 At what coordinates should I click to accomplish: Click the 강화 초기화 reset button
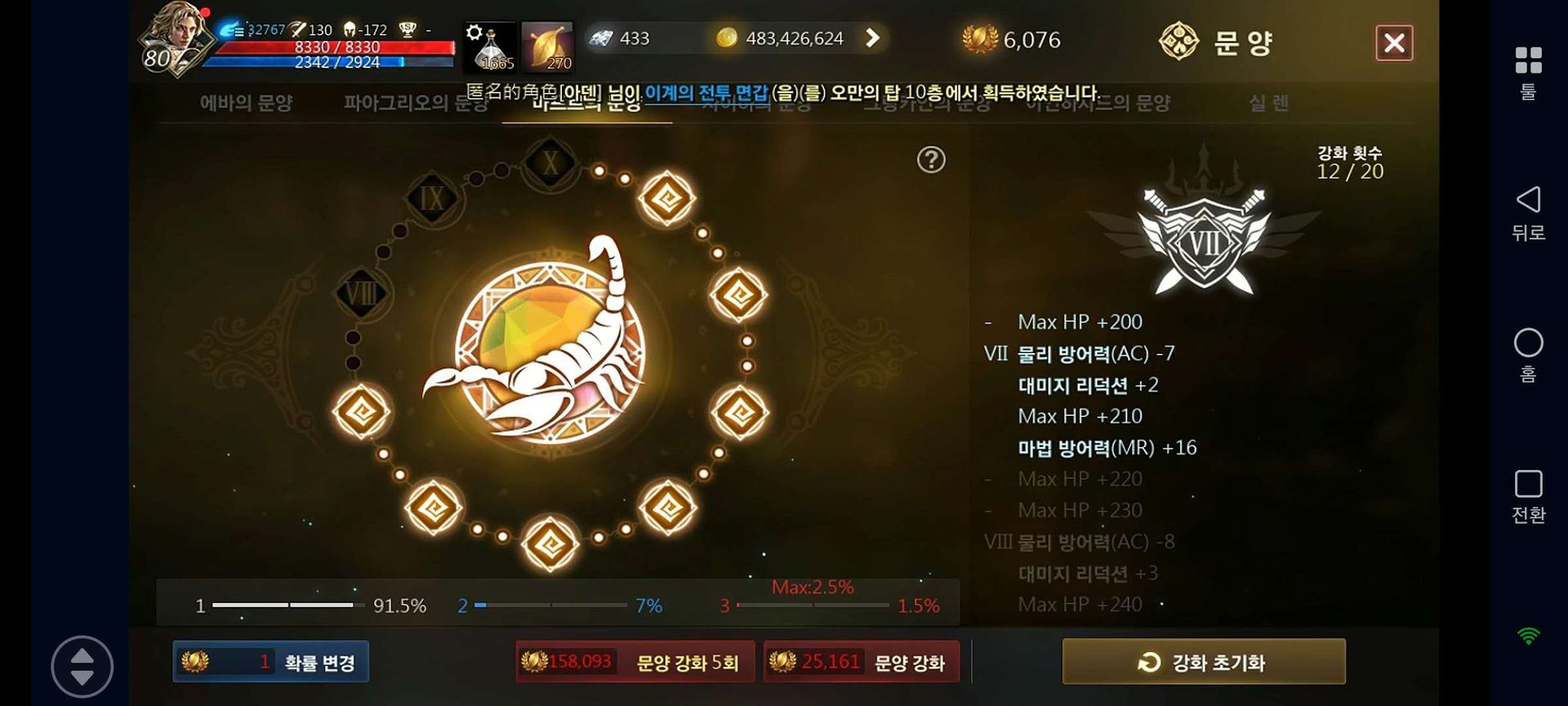tap(1204, 662)
